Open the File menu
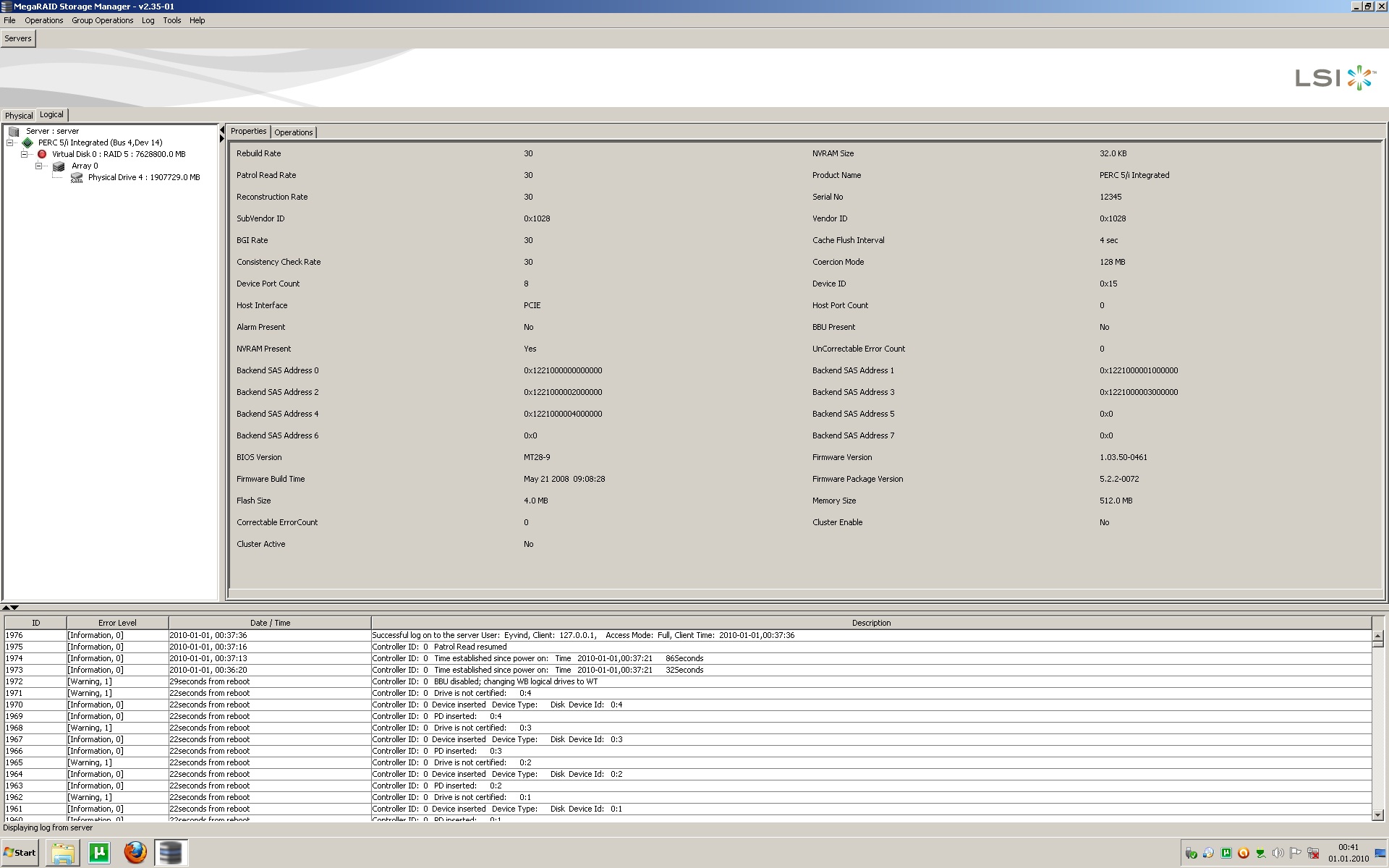The width and height of the screenshot is (1389, 868). point(9,20)
